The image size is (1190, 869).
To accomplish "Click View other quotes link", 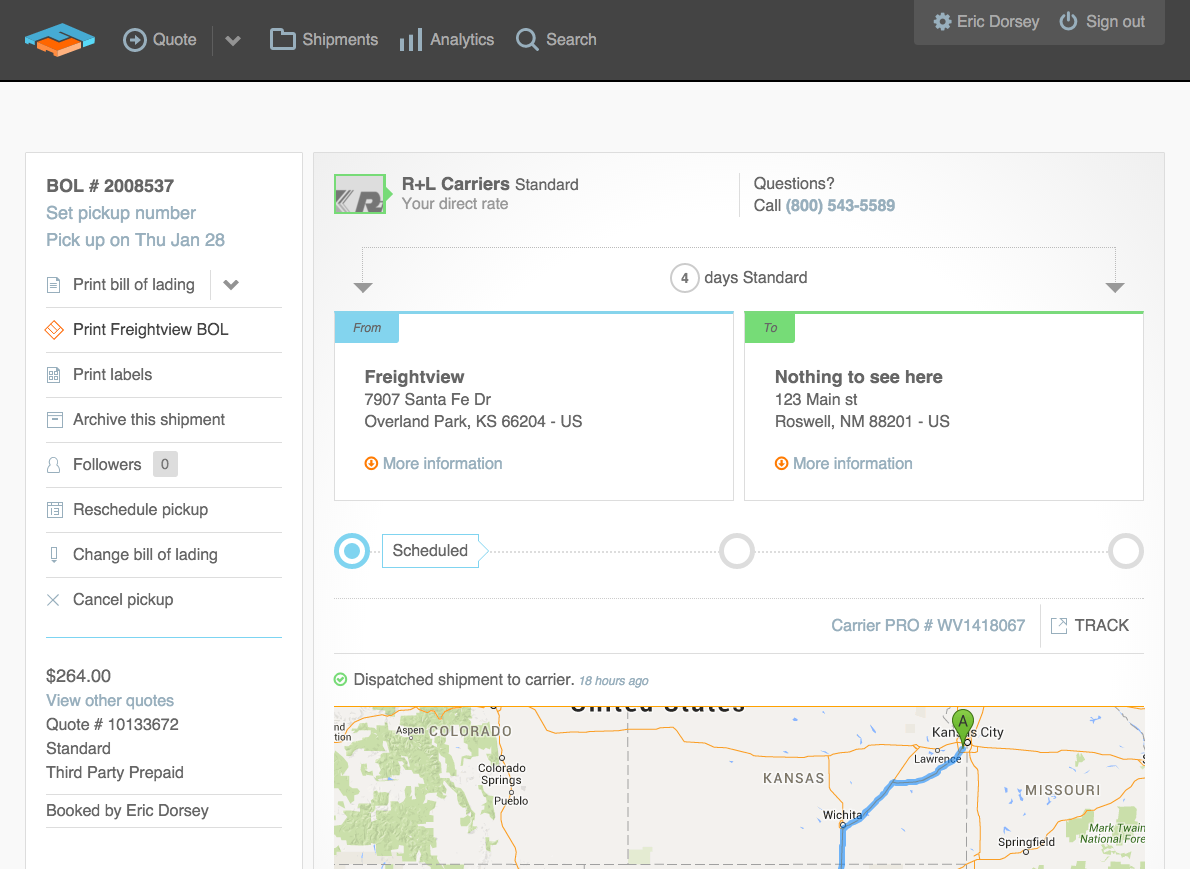I will tap(110, 701).
